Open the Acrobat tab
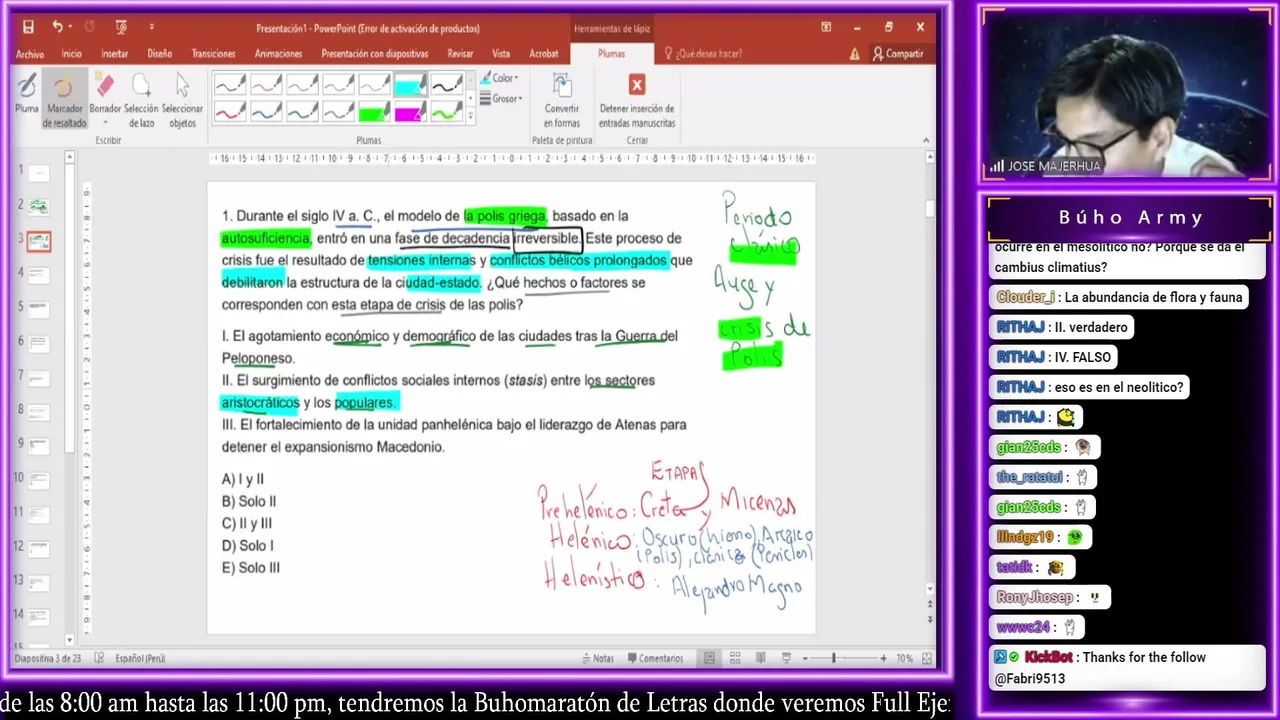This screenshot has height=720, width=1280. 544,54
